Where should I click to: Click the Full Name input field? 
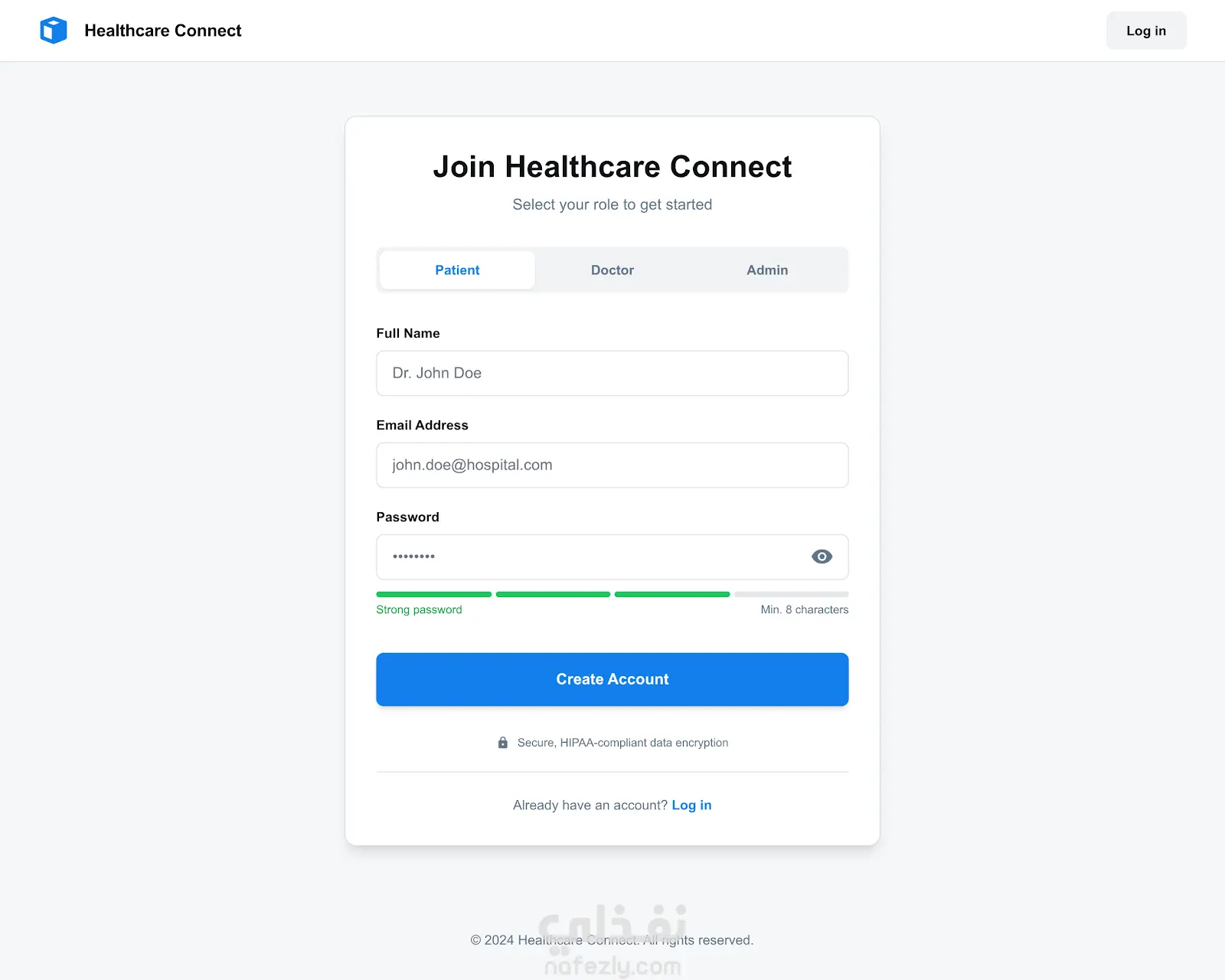pyautogui.click(x=612, y=374)
